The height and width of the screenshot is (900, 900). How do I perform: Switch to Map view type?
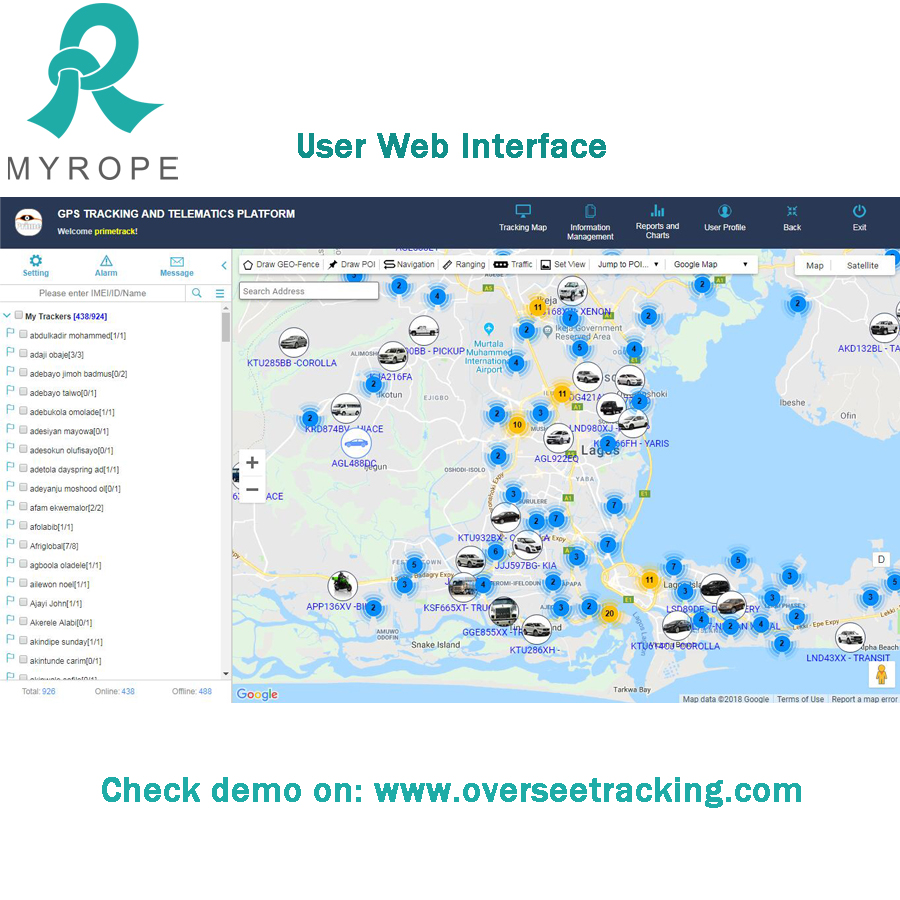[x=814, y=266]
